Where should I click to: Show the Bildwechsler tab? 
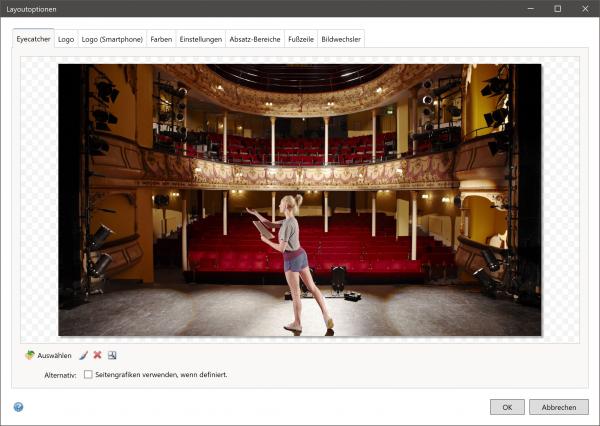[x=342, y=39]
